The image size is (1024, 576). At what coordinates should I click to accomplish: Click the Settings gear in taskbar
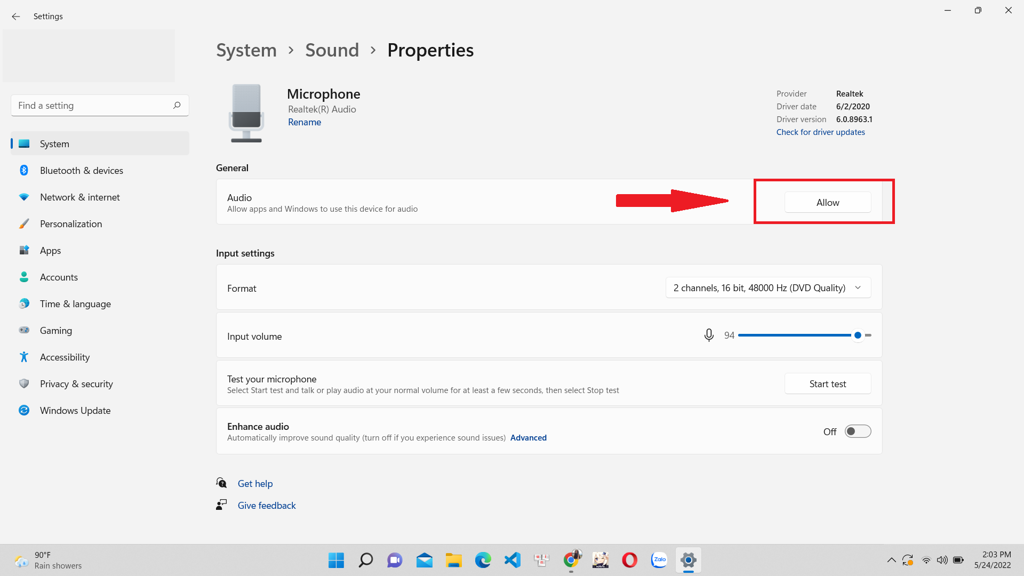[x=688, y=560]
